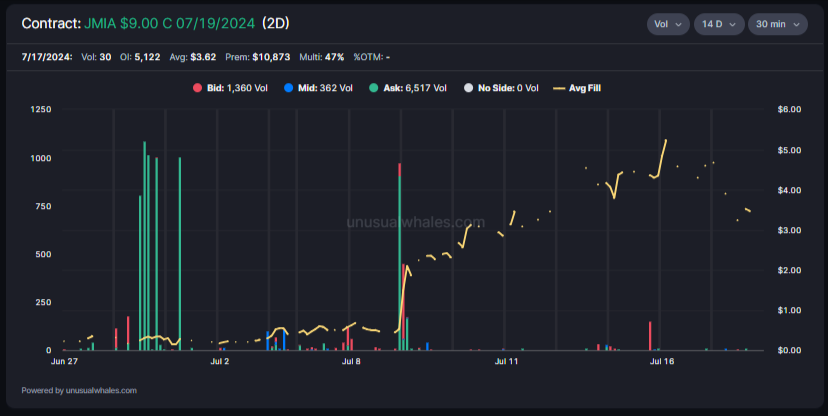Click the 1250 volume axis label
Screen dimensions: 828x416
[x=41, y=109]
